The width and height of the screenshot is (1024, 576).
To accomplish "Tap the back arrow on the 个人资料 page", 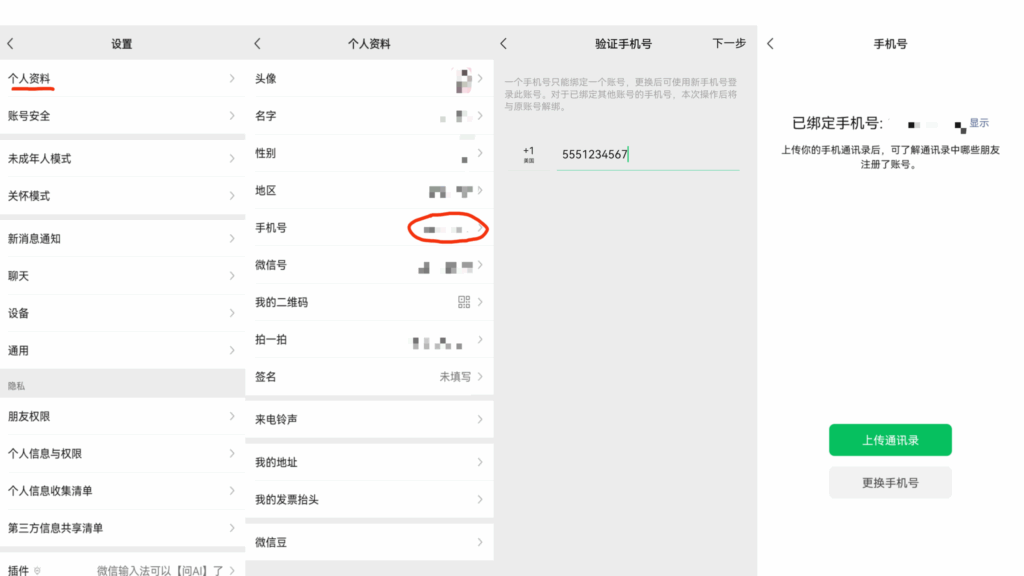I will pyautogui.click(x=258, y=43).
